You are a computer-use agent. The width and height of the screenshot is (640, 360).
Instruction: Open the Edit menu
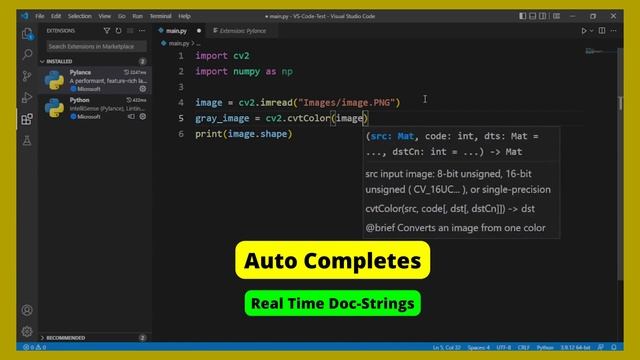coord(56,16)
